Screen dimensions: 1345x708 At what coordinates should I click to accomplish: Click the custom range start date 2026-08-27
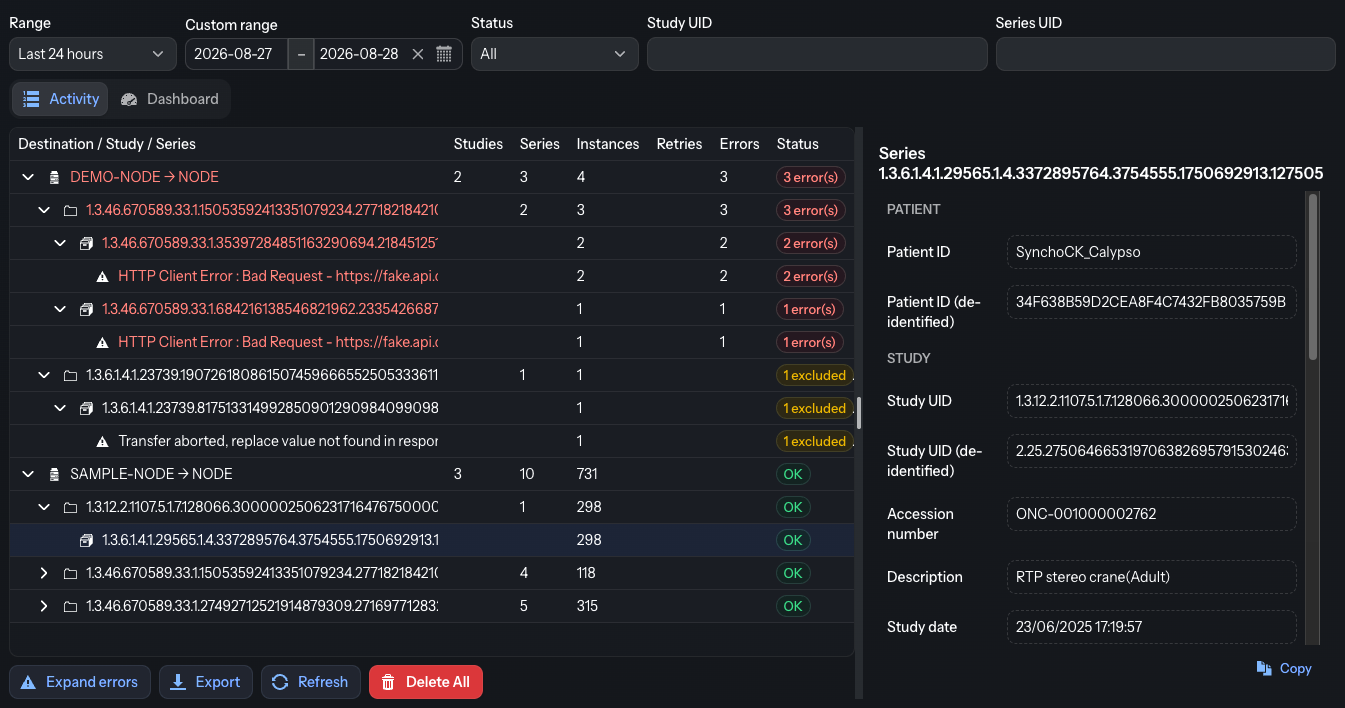[x=234, y=54]
